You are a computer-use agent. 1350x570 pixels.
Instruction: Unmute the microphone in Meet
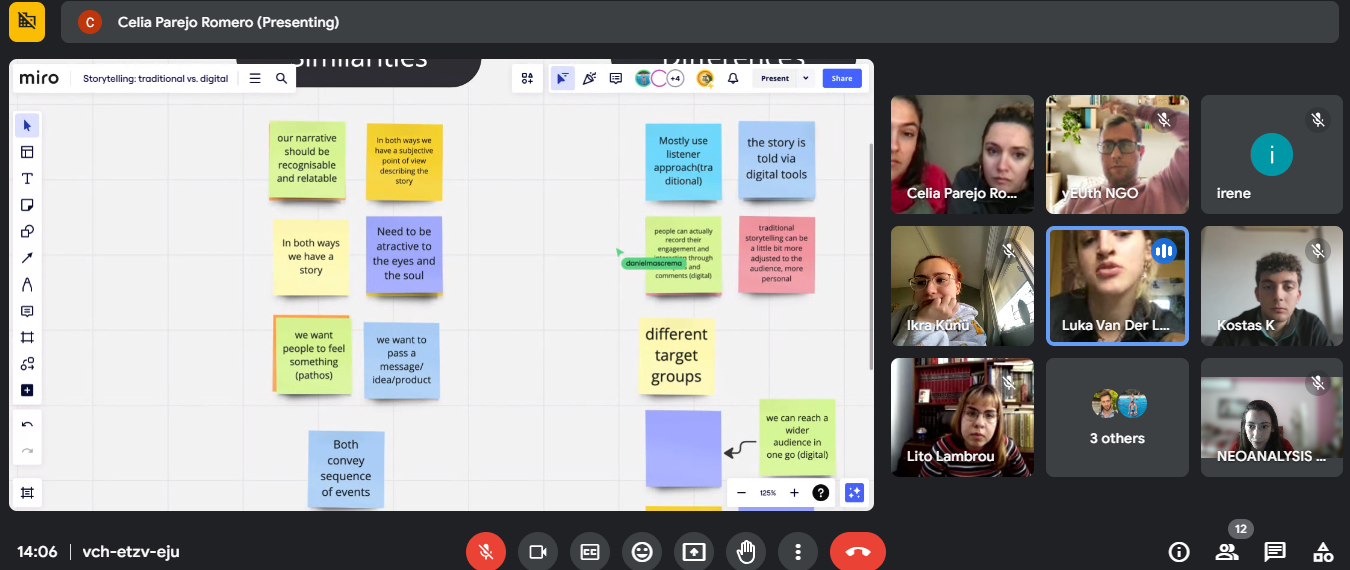tap(486, 551)
